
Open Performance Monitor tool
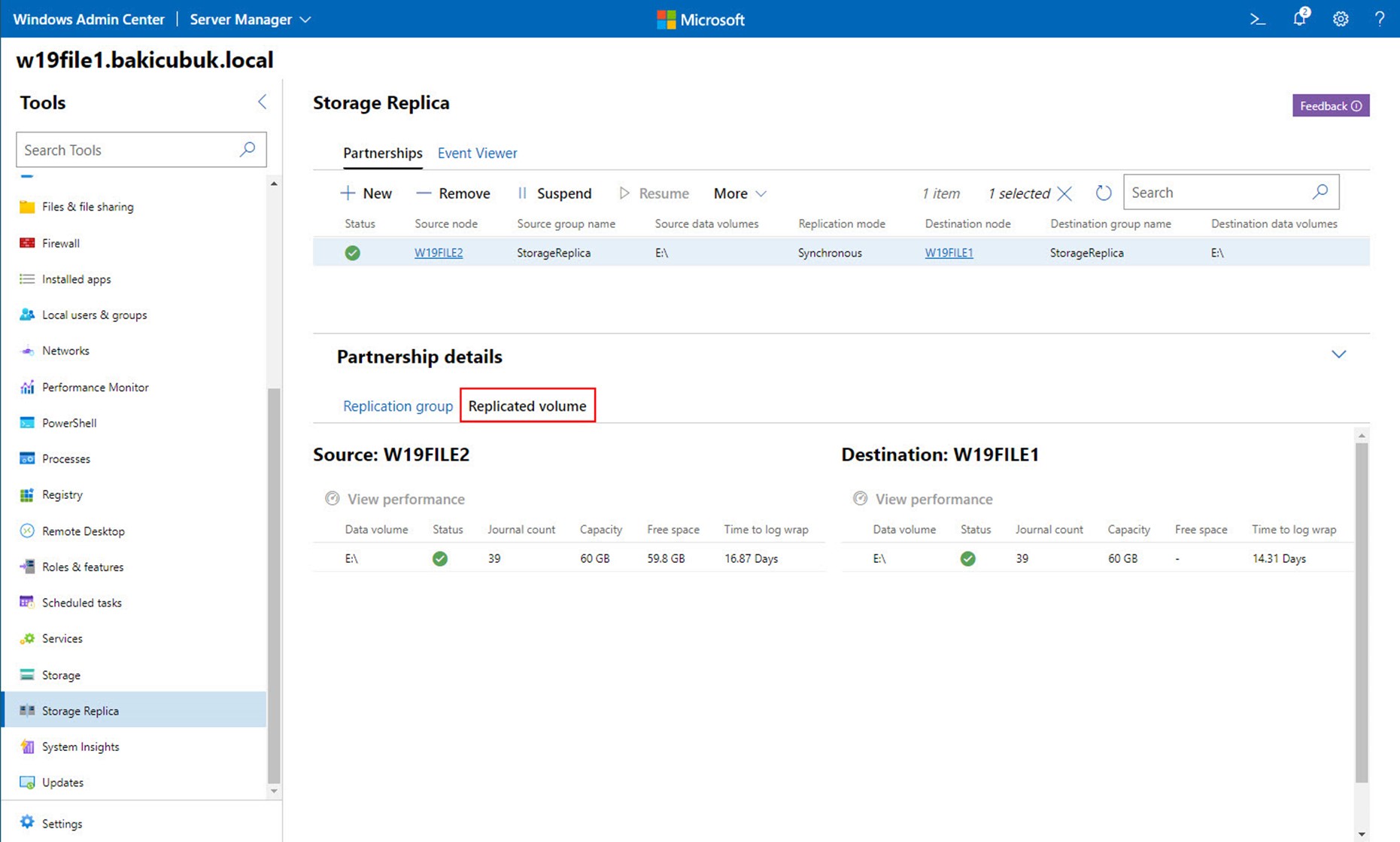click(95, 388)
